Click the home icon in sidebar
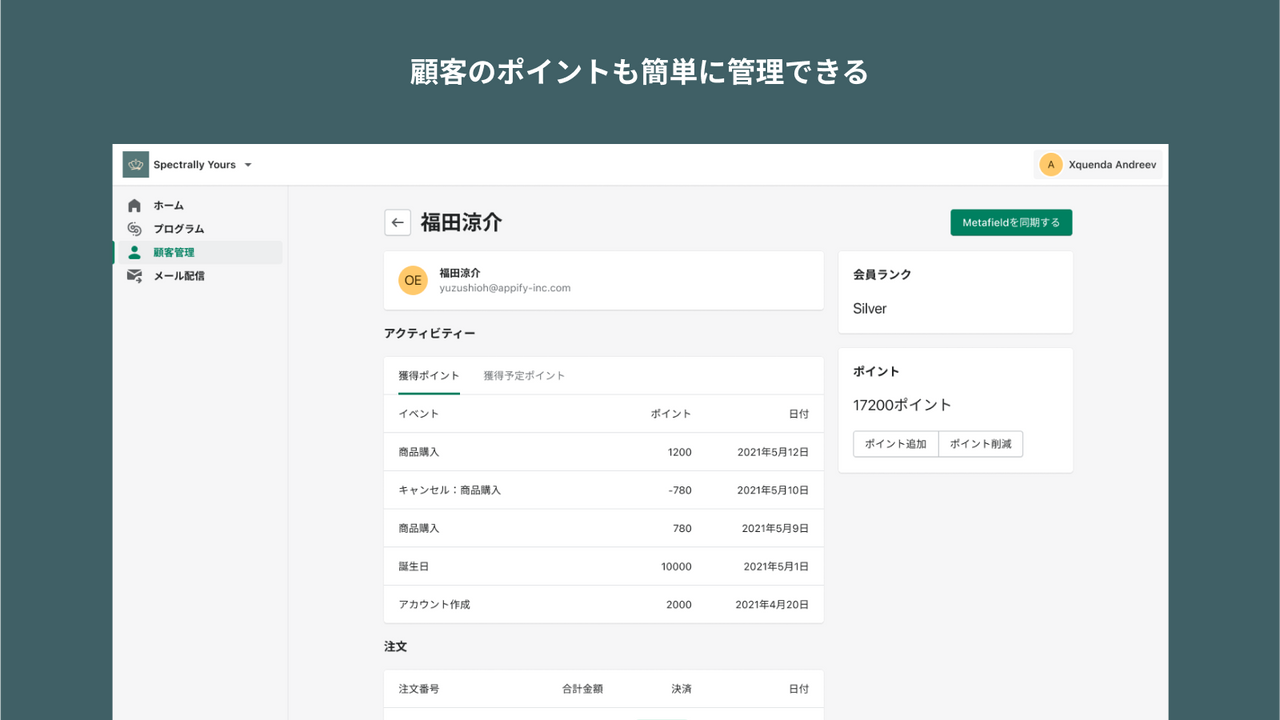 click(135, 205)
